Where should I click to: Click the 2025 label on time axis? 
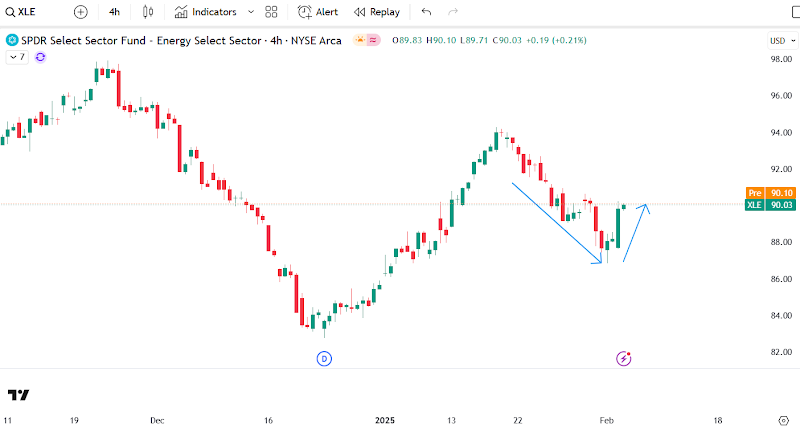(x=385, y=420)
